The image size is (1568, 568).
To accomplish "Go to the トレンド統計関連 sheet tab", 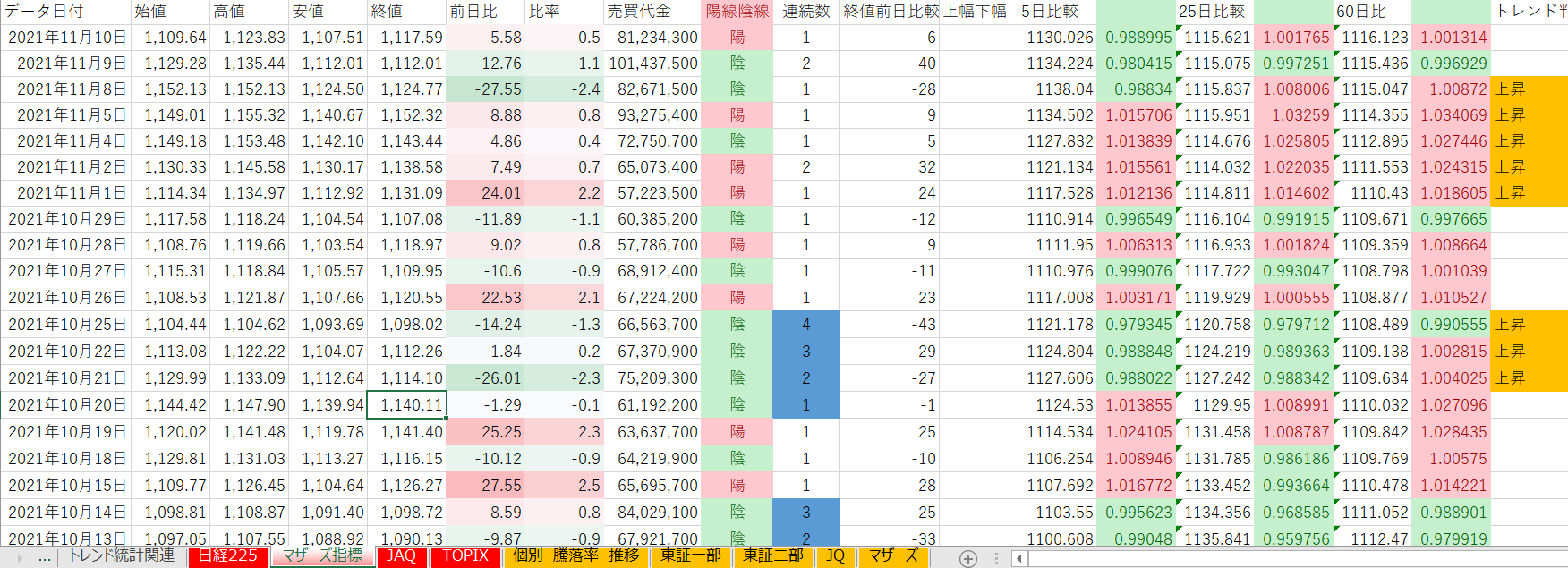I will click(122, 556).
